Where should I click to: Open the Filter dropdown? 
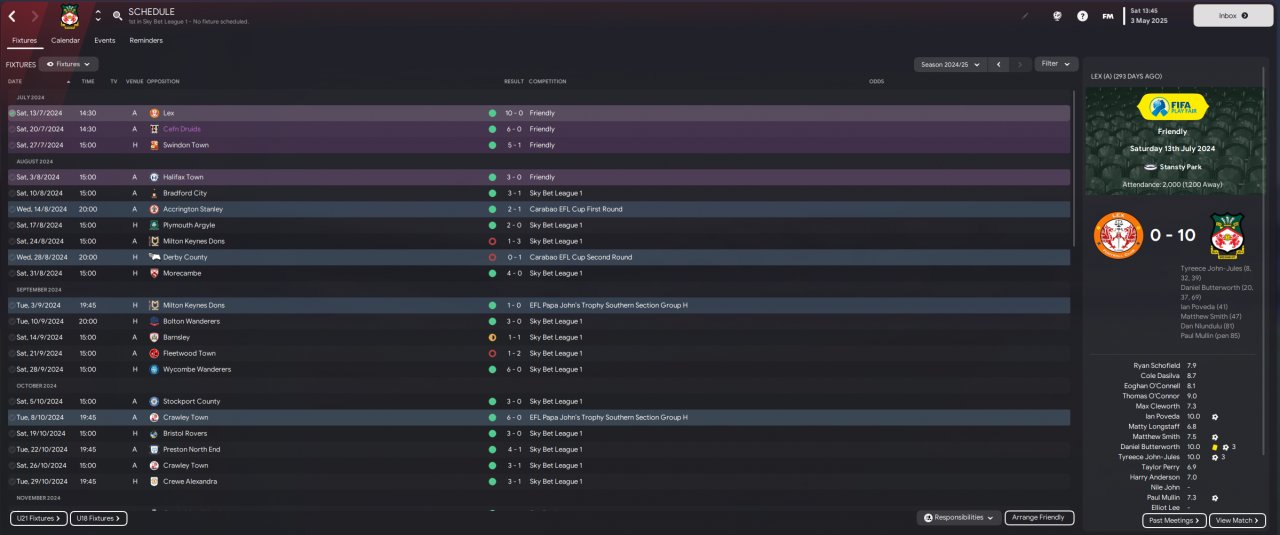click(x=1056, y=64)
